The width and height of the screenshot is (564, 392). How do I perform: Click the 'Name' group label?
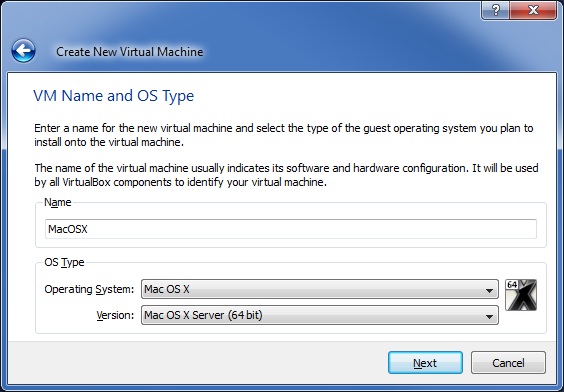click(58, 202)
